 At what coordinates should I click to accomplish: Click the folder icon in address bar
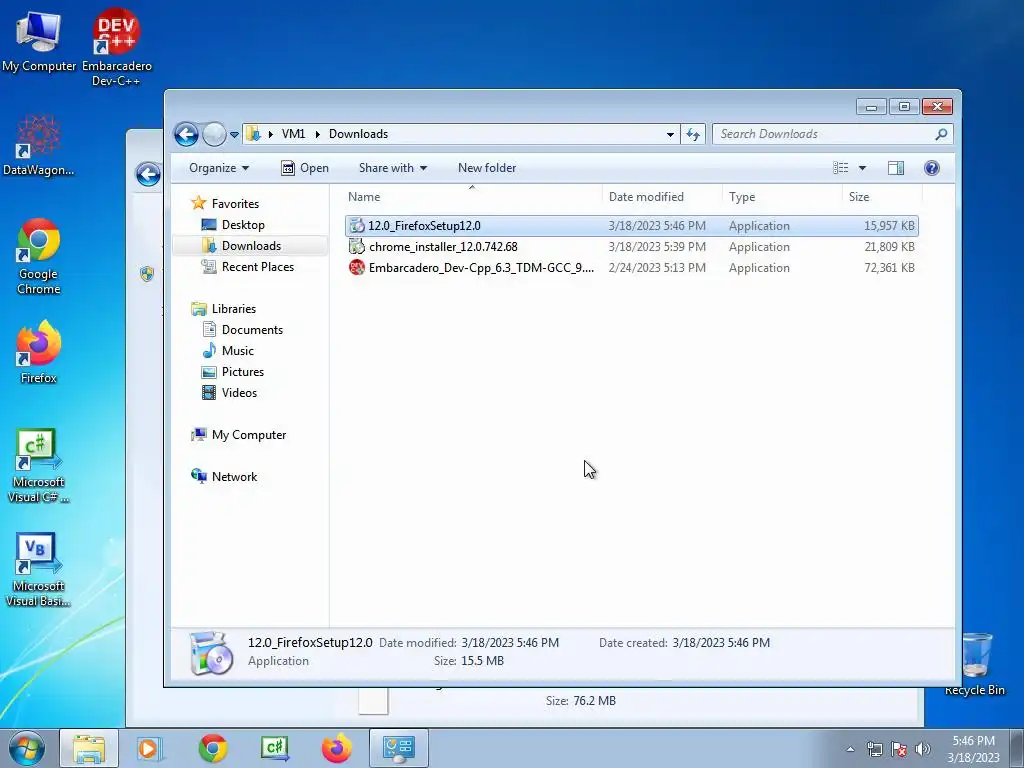pos(253,134)
